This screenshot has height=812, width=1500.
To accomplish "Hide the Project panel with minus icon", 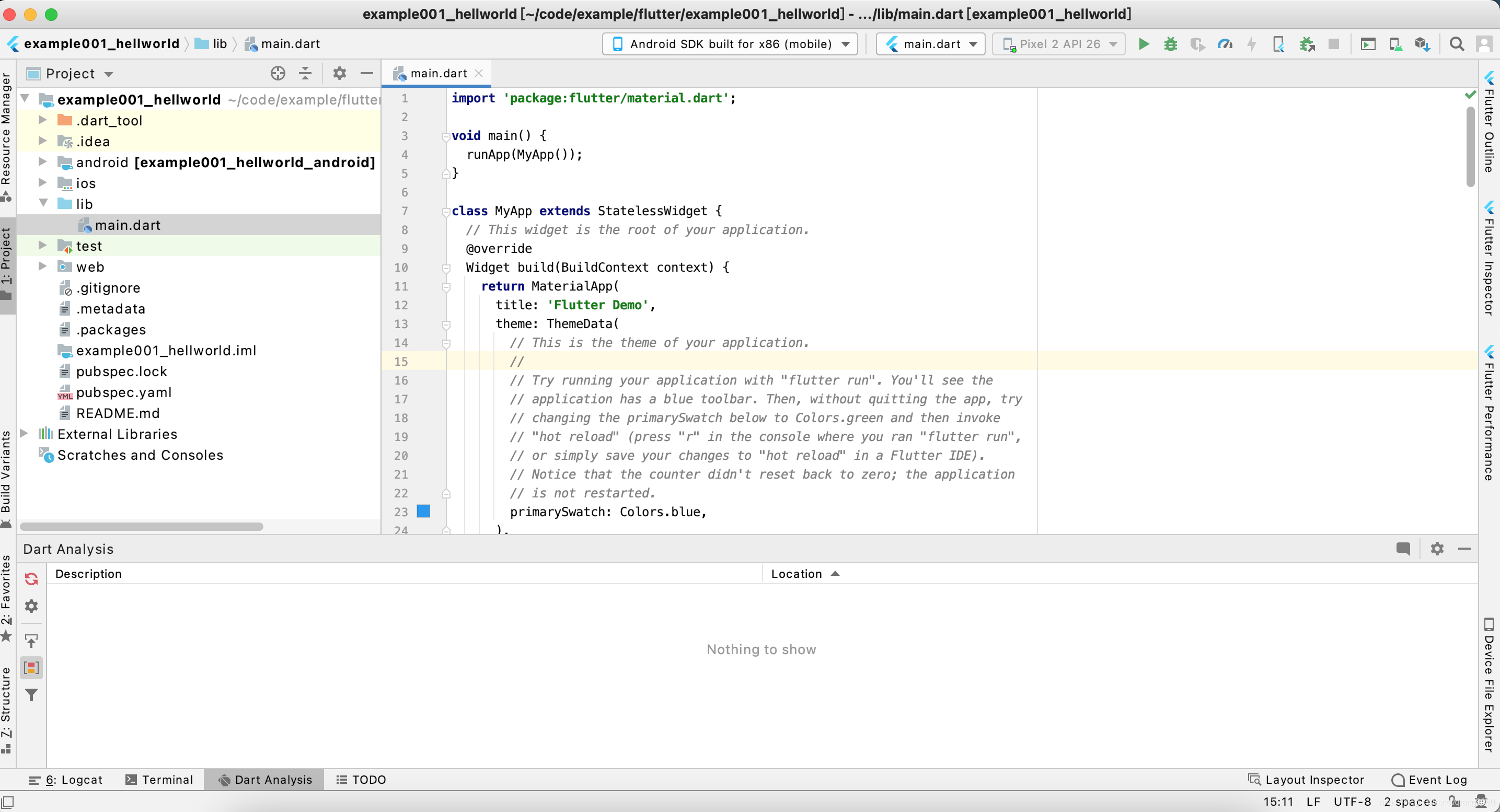I will [366, 73].
